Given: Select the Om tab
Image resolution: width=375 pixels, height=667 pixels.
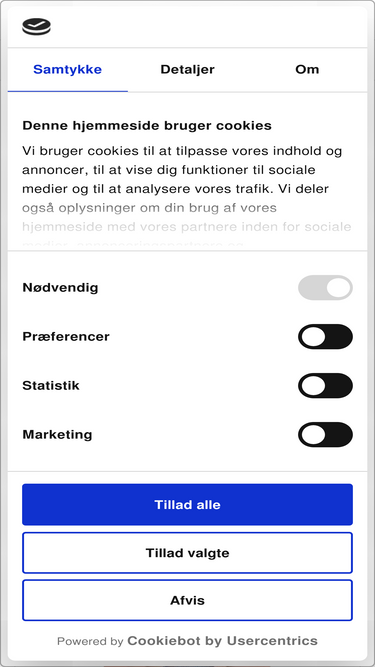Looking at the screenshot, I should 307,70.
